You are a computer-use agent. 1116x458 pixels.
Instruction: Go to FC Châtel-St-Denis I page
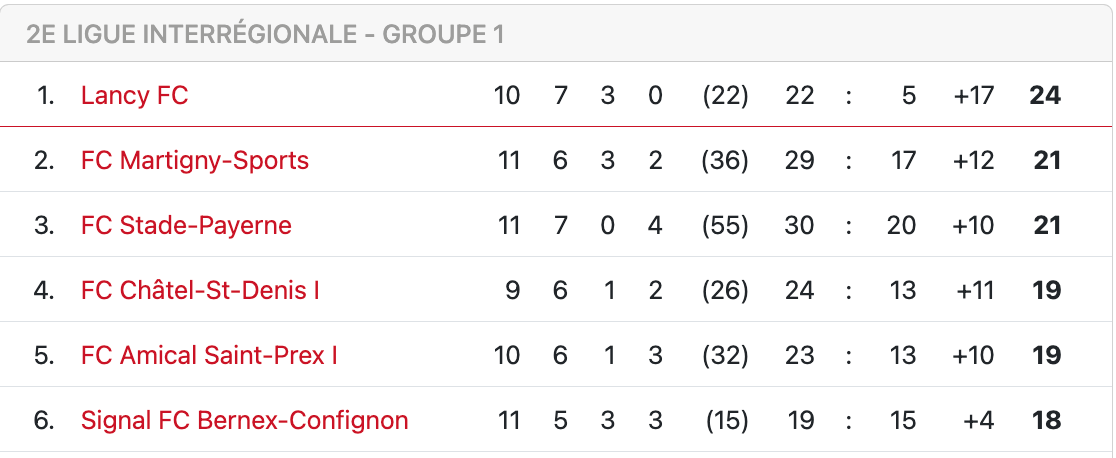click(200, 291)
